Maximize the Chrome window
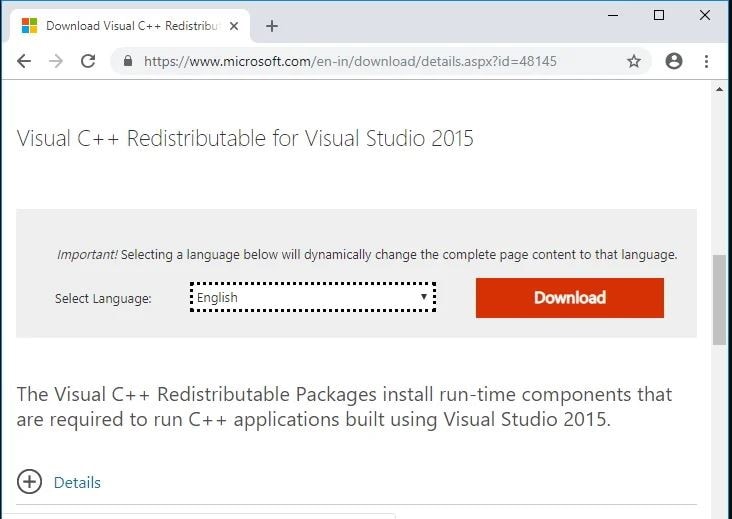732x519 pixels. pyautogui.click(x=659, y=15)
